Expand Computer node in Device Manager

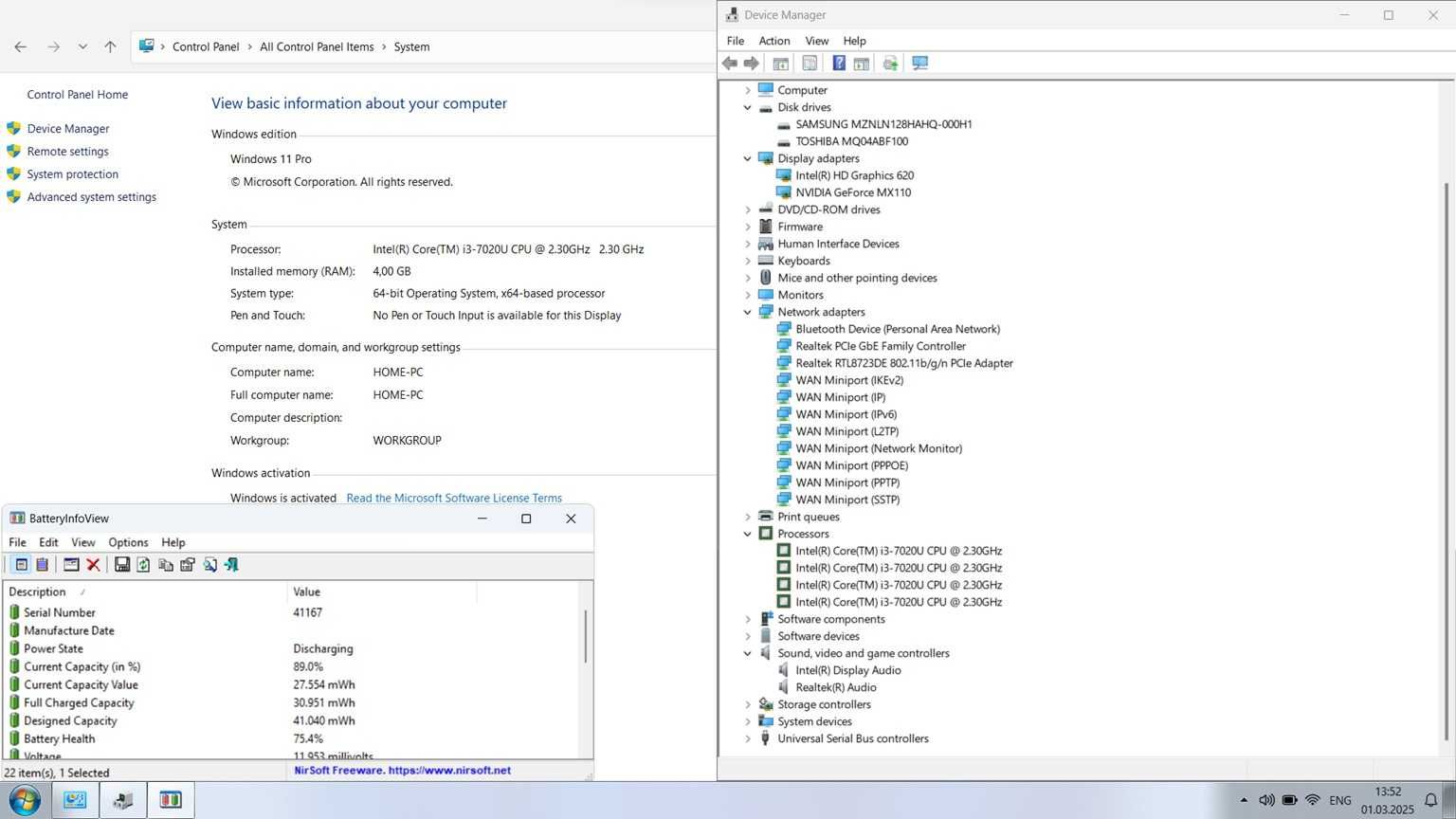click(x=748, y=90)
